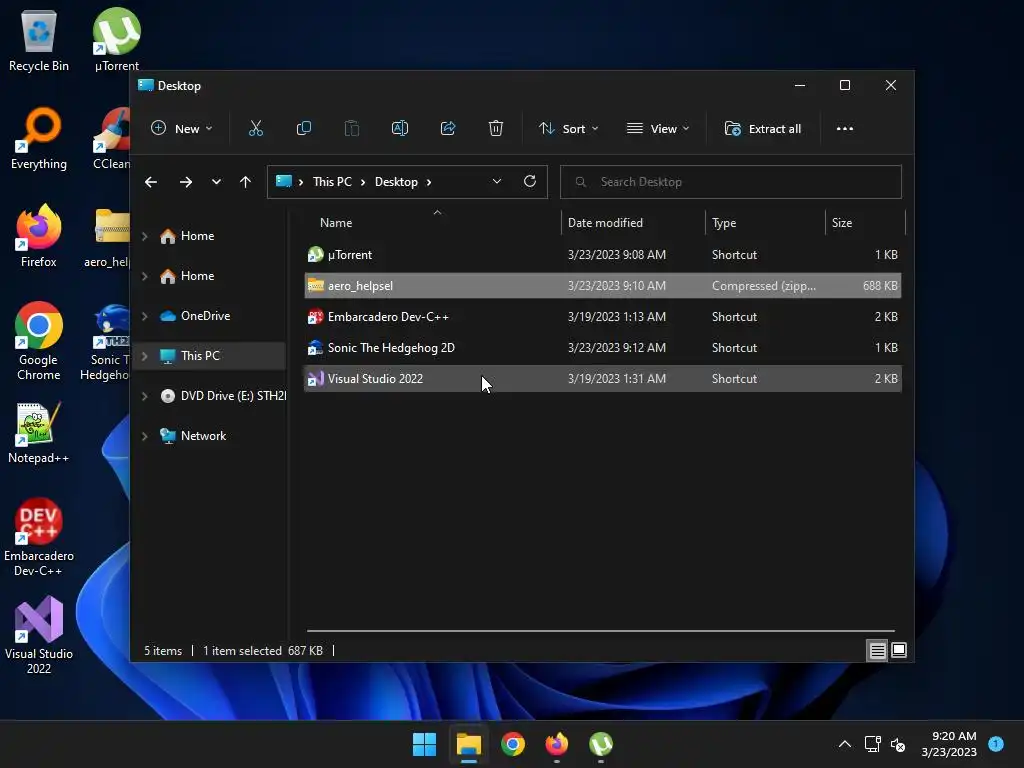Select the Firefox desktop shortcut
1024x768 pixels.
(39, 236)
